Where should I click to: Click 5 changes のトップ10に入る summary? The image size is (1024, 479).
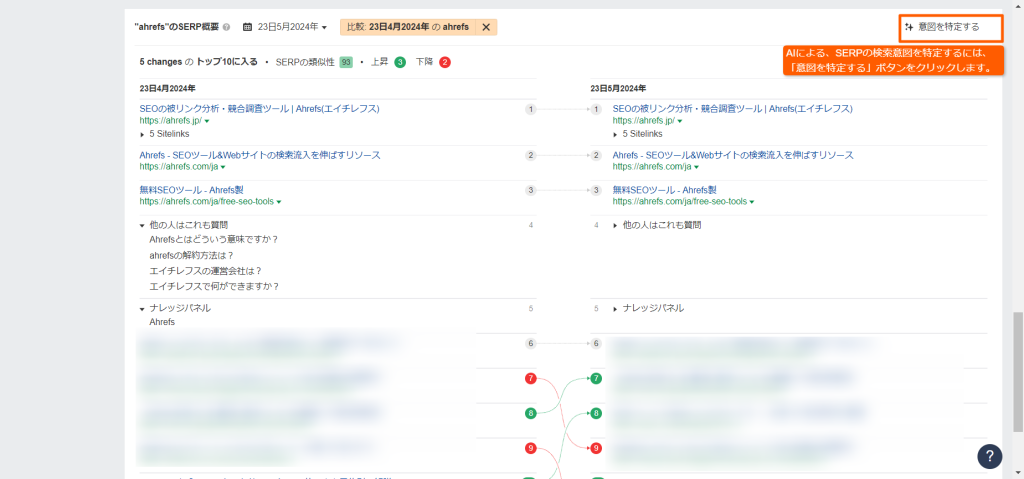tap(199, 62)
